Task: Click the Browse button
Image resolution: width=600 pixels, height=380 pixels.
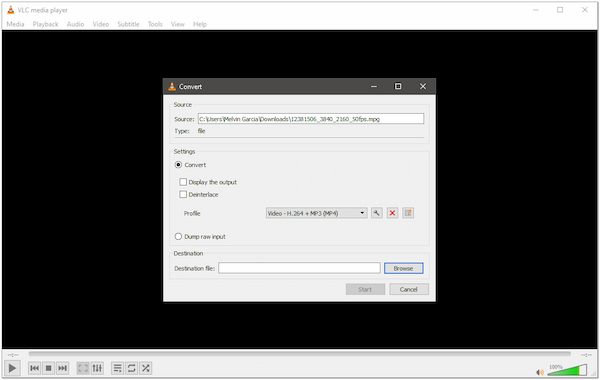Action: 403,268
